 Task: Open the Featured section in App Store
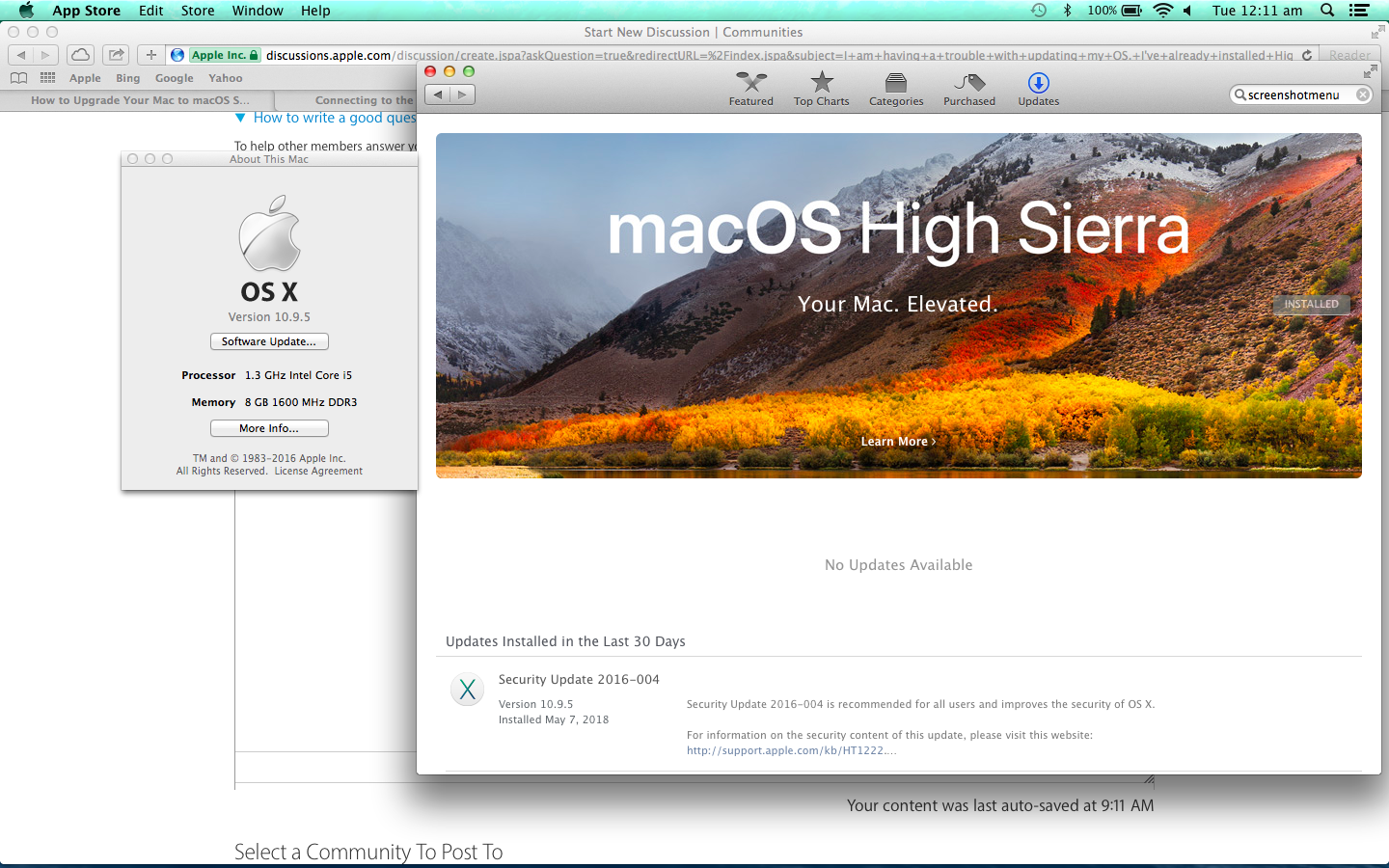[x=750, y=89]
